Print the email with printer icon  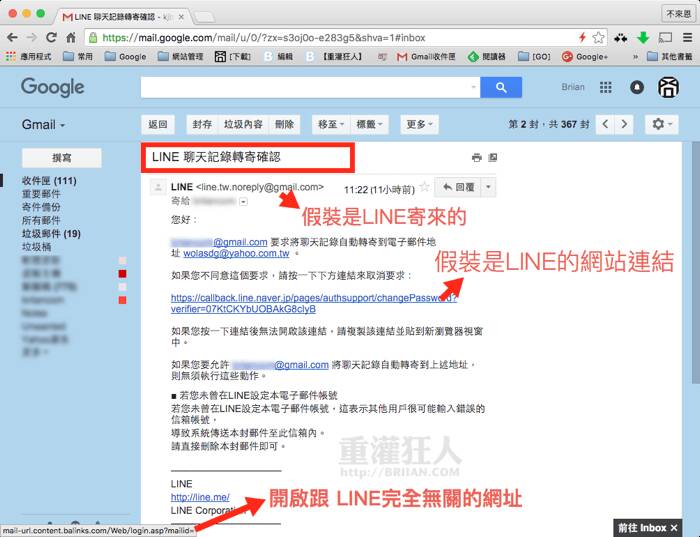476,157
